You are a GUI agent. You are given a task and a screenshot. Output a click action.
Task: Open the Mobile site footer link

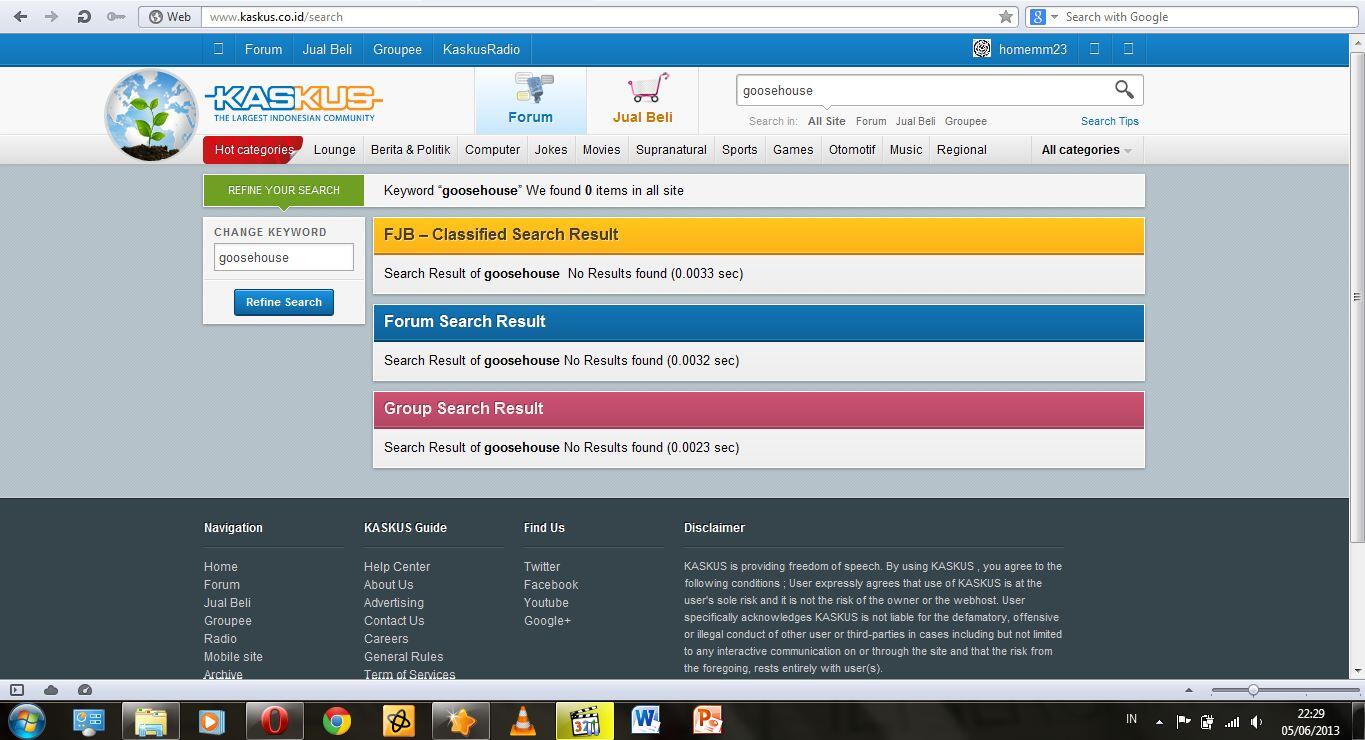pyautogui.click(x=233, y=657)
